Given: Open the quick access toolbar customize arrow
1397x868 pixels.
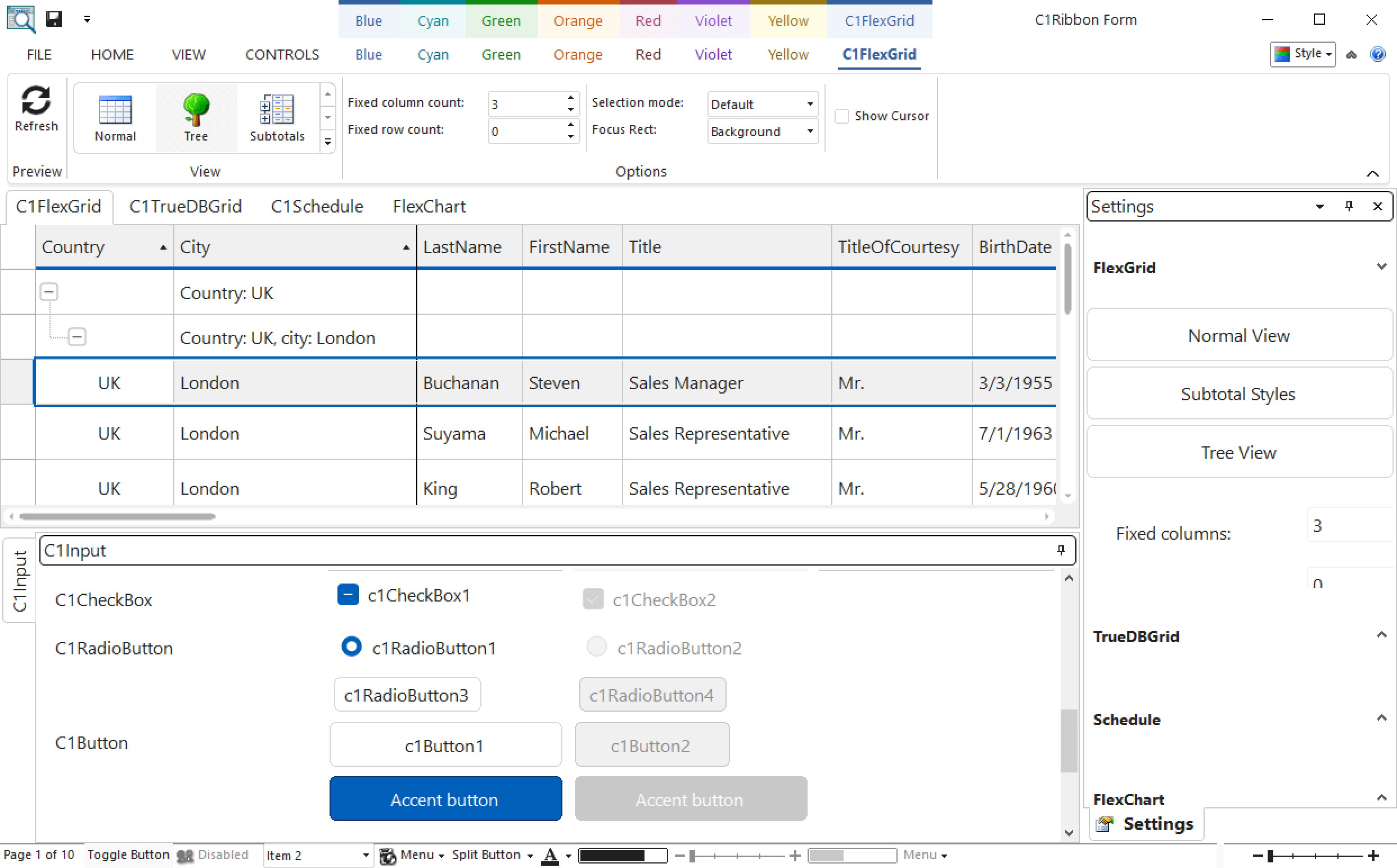Looking at the screenshot, I should point(87,20).
